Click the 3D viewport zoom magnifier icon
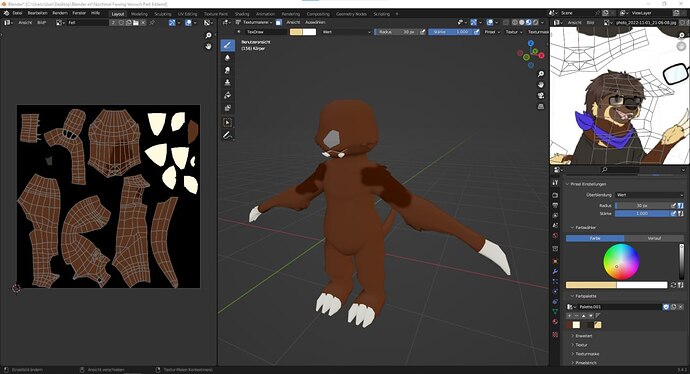The width and height of the screenshot is (690, 374). pos(541,73)
